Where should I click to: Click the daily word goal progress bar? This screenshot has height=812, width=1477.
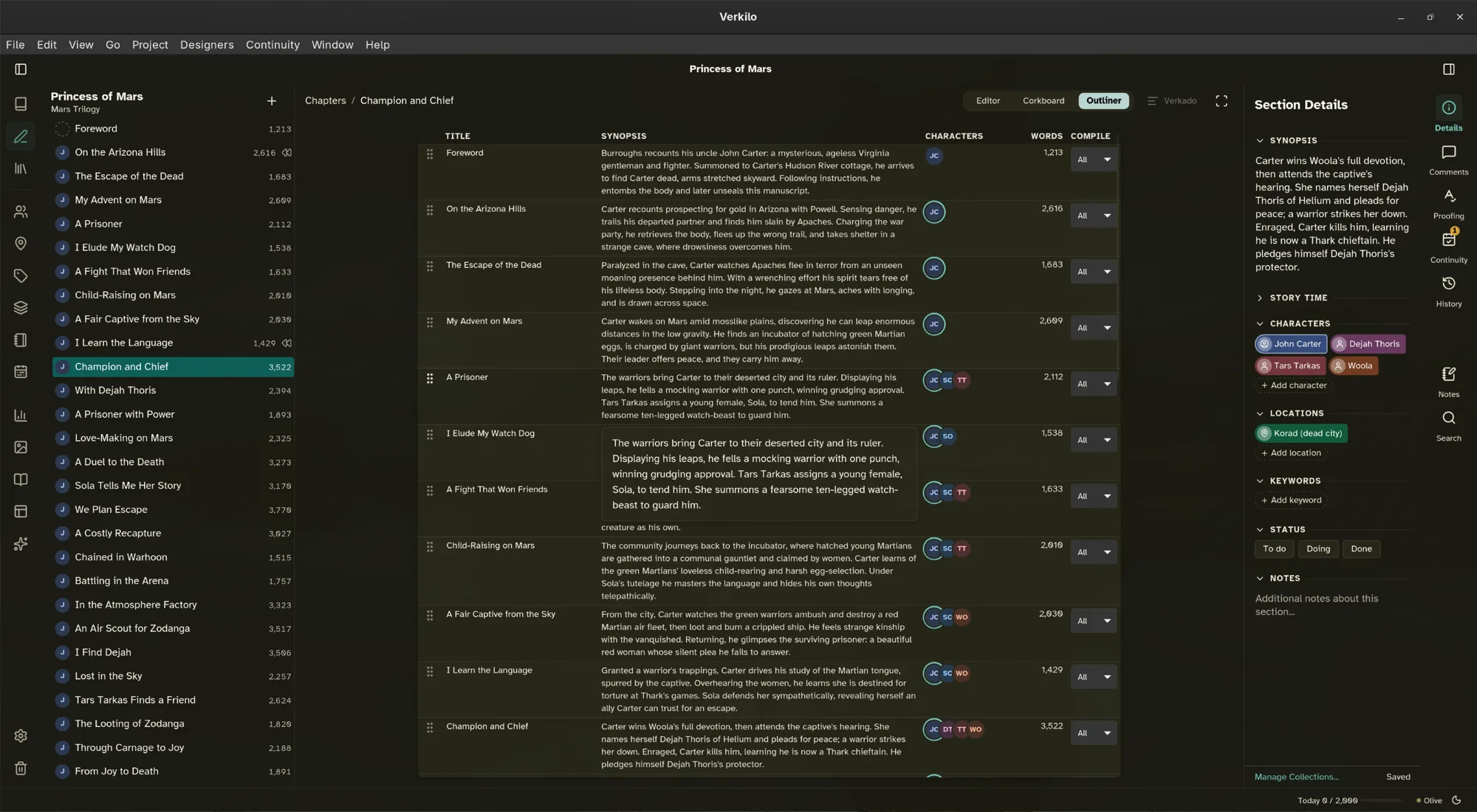coord(1382,801)
